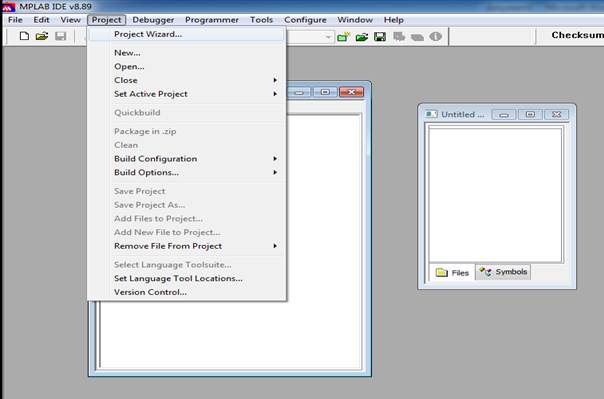Image resolution: width=604 pixels, height=399 pixels.
Task: Open the Window menu
Action: (355, 20)
